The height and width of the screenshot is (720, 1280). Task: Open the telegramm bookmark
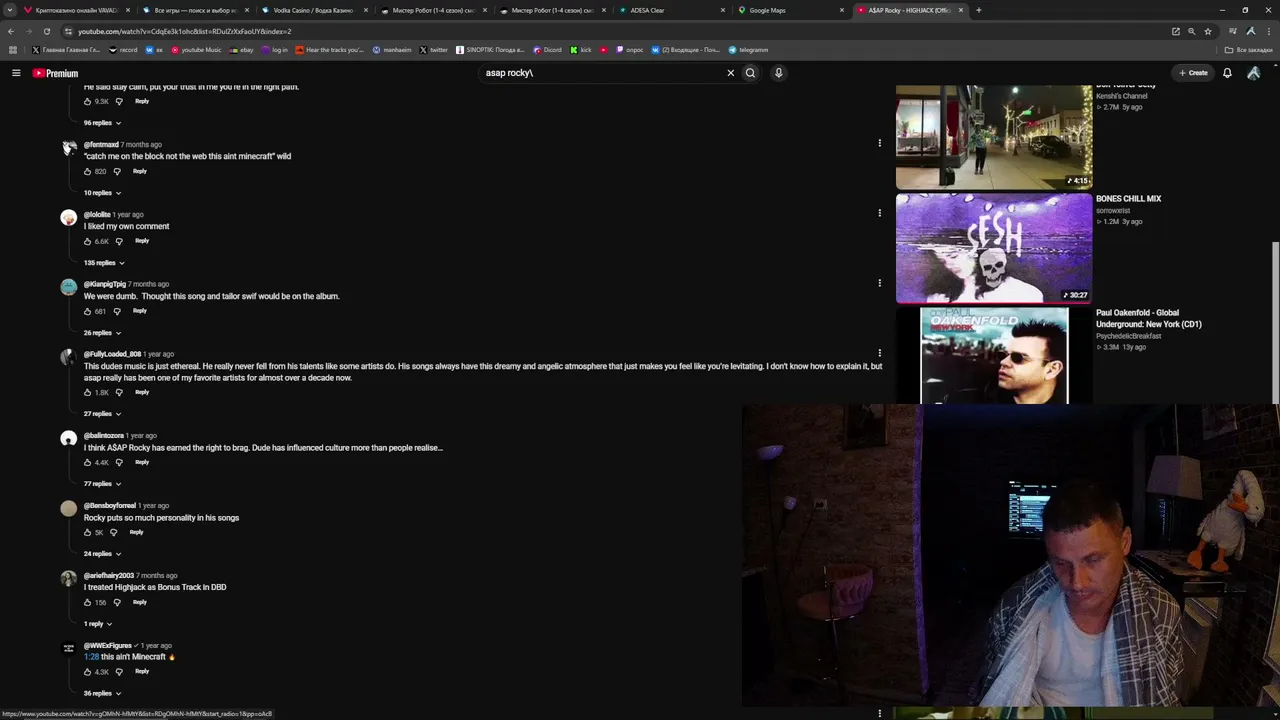[748, 50]
